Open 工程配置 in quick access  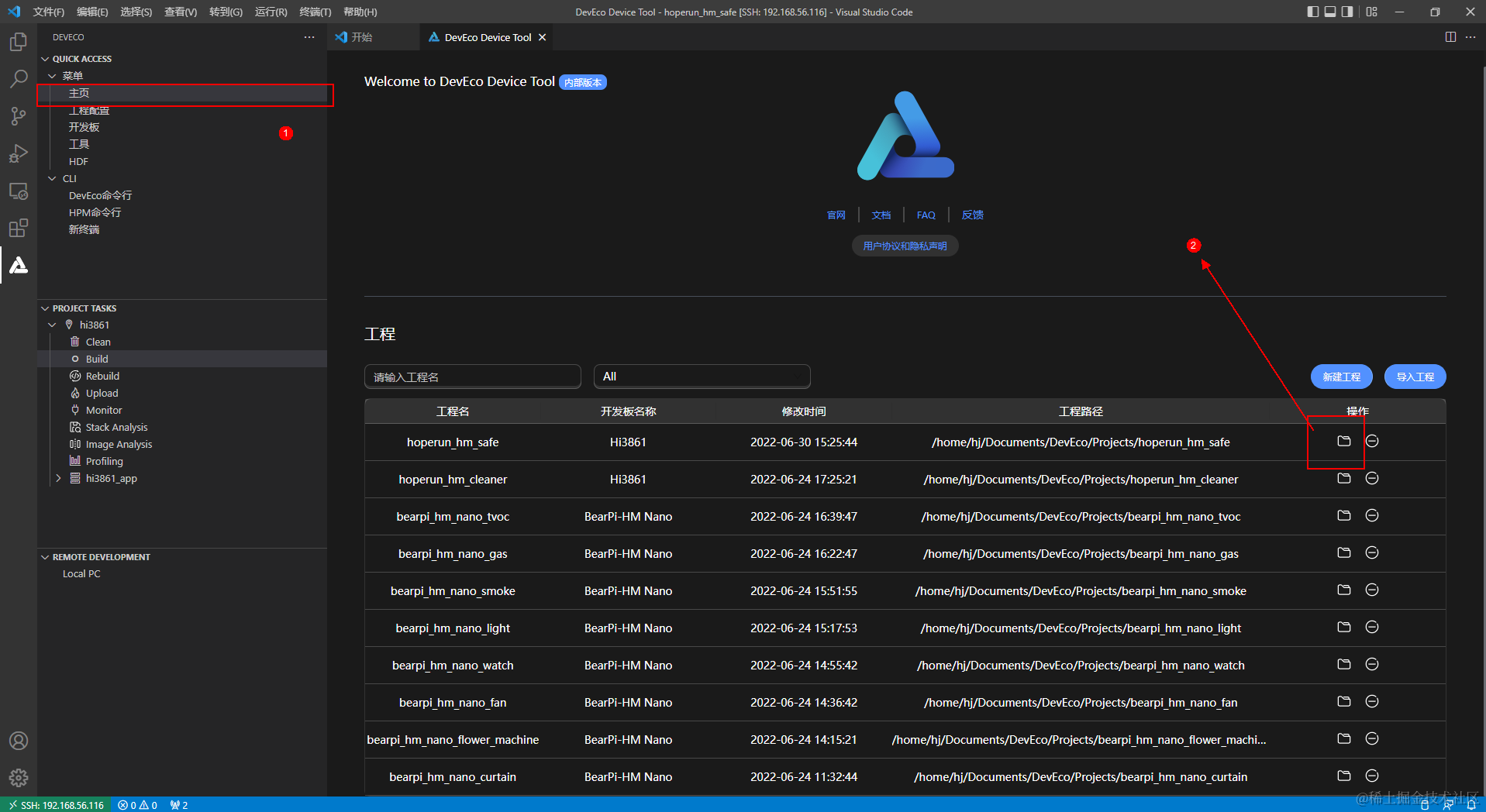tap(89, 110)
